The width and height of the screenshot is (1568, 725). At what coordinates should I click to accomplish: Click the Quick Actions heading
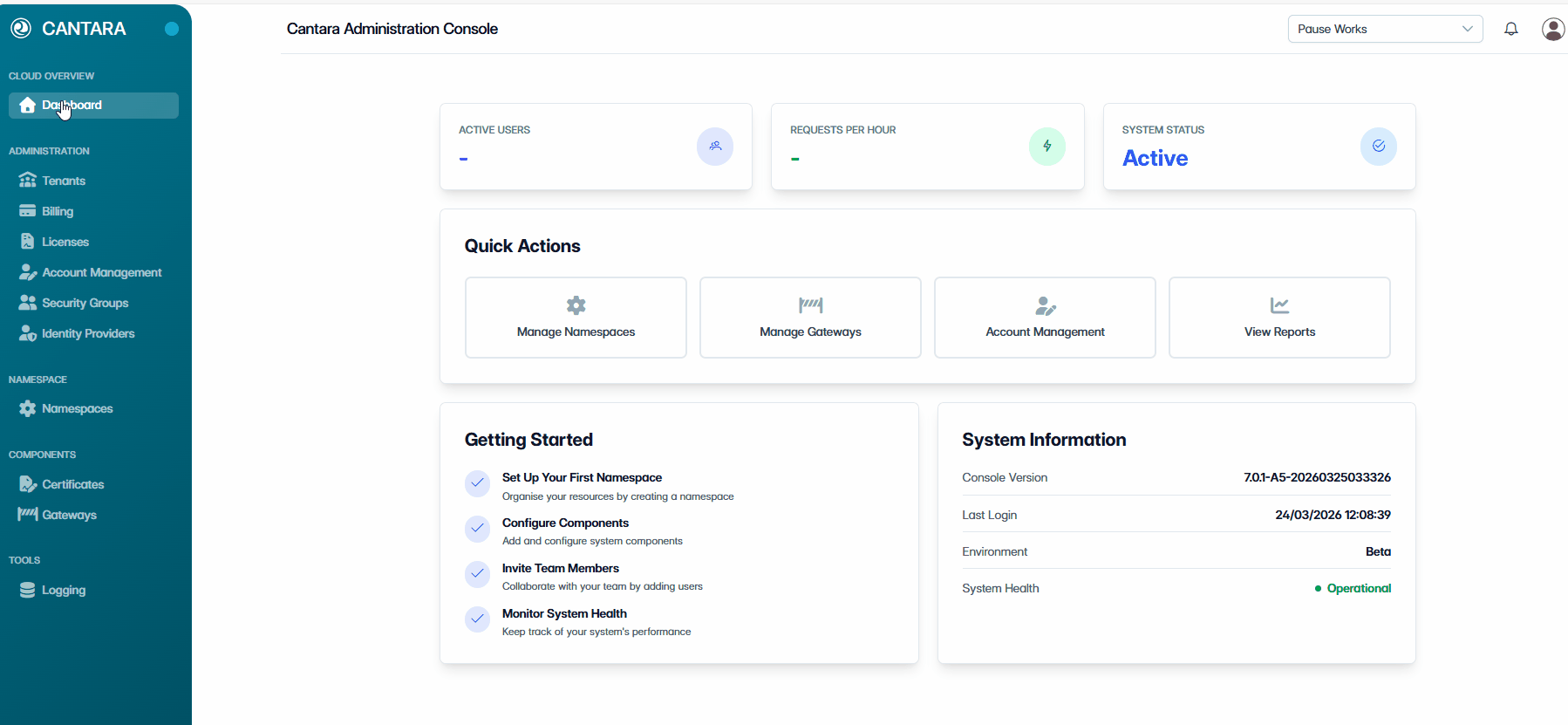tap(522, 246)
